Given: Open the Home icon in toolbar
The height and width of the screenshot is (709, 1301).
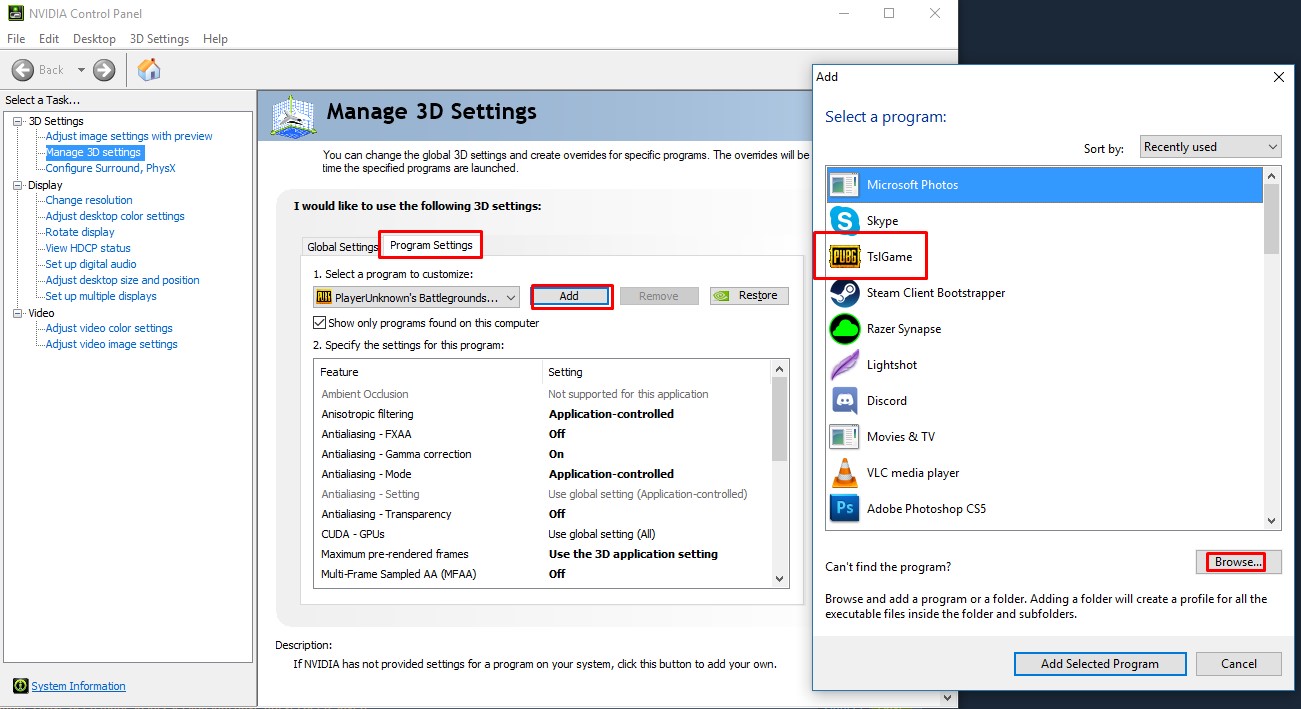Looking at the screenshot, I should point(149,69).
